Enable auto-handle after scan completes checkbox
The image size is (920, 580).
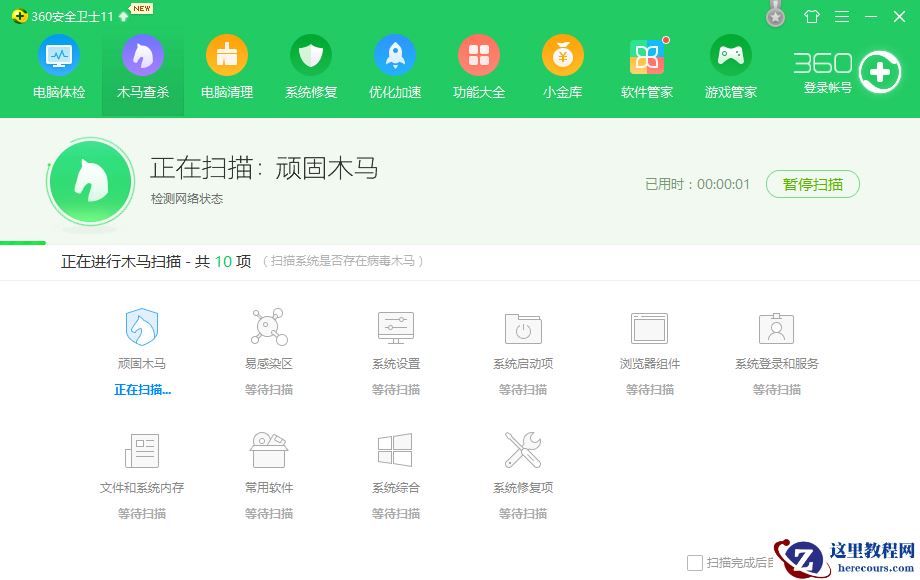(x=693, y=562)
